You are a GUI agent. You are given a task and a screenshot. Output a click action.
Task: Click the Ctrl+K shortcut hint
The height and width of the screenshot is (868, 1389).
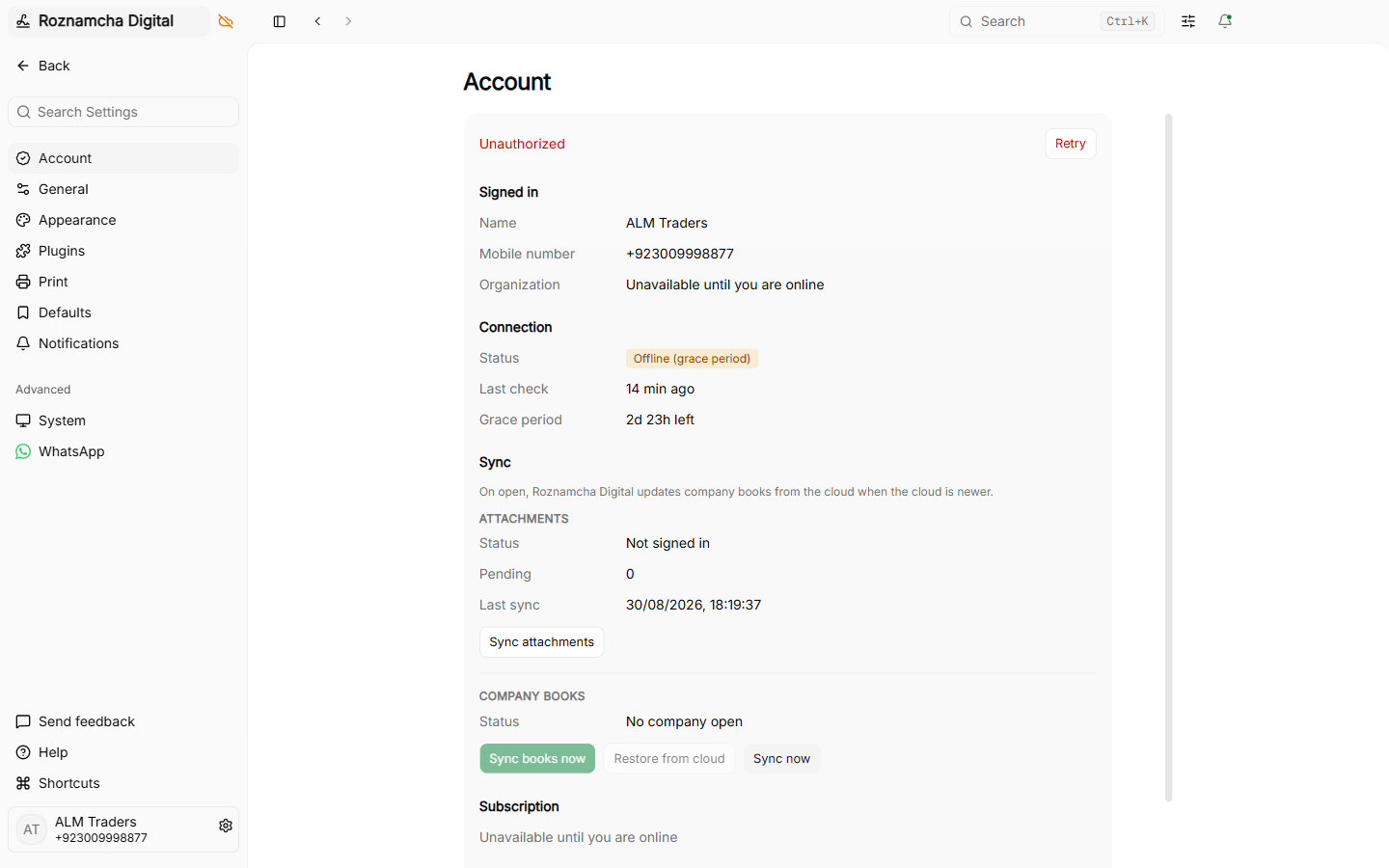tap(1128, 21)
